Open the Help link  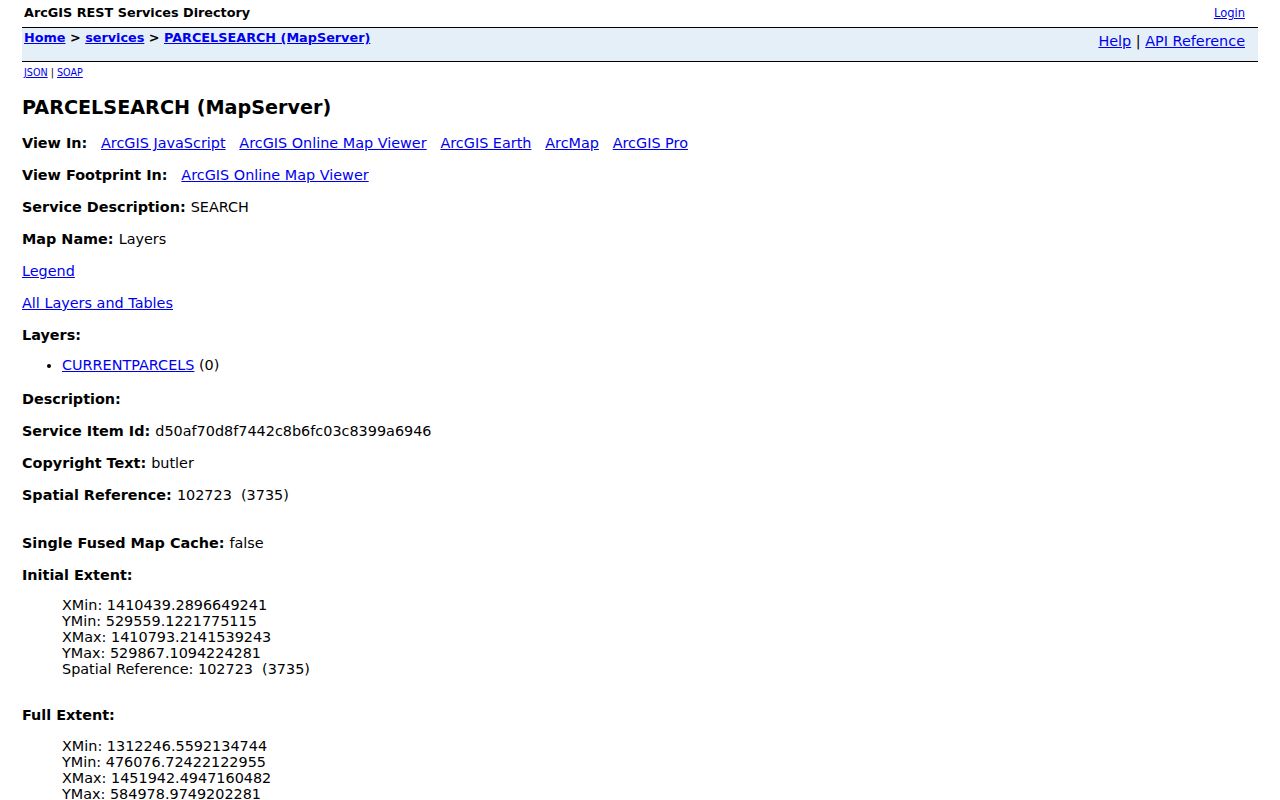(1114, 41)
